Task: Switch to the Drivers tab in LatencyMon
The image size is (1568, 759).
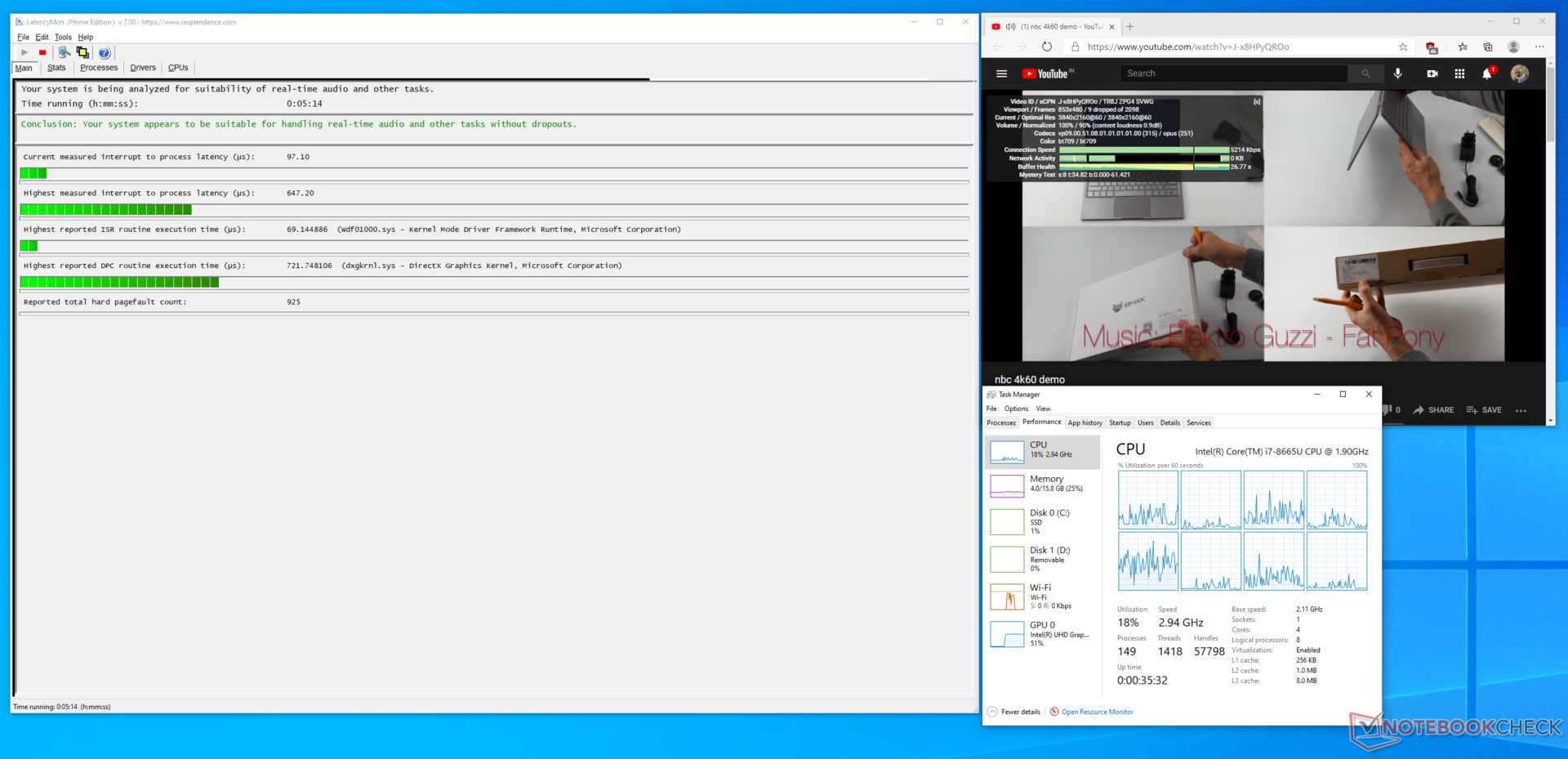Action: [x=143, y=68]
